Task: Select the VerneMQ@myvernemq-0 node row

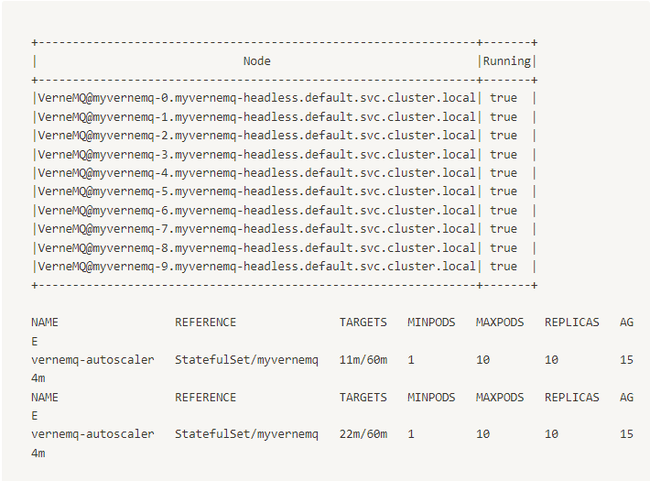Action: point(284,98)
